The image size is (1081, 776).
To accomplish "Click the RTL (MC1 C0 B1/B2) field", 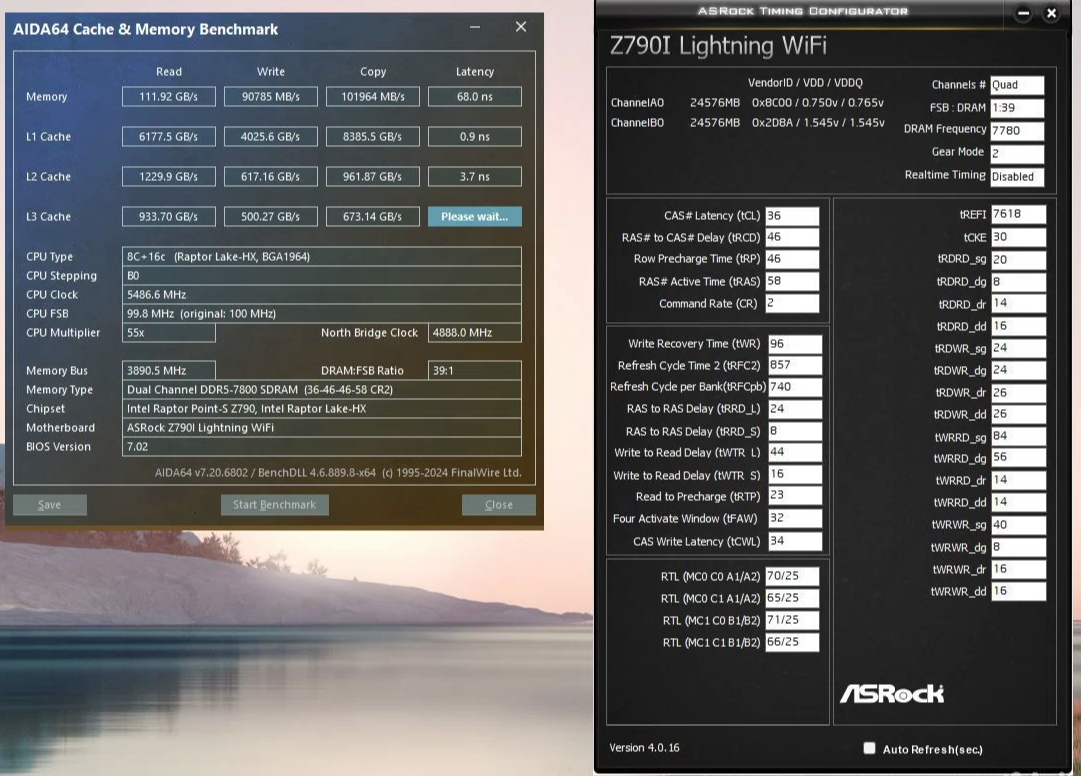I will [792, 620].
